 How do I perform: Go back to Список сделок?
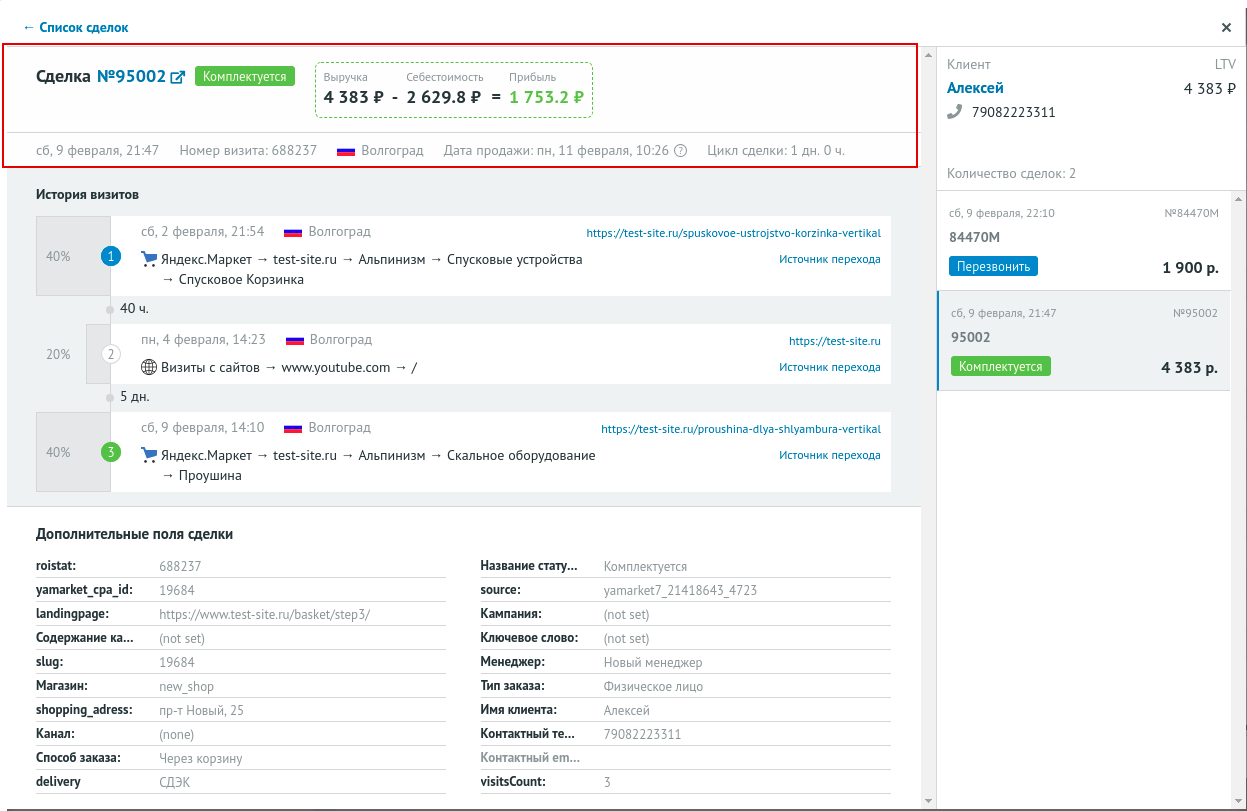point(76,28)
